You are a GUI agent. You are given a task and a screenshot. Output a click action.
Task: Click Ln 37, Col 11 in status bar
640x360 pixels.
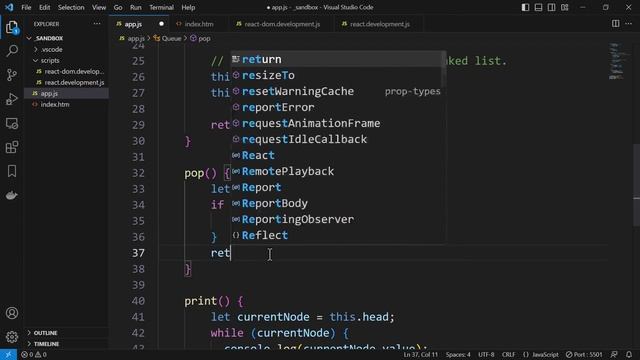(420, 355)
